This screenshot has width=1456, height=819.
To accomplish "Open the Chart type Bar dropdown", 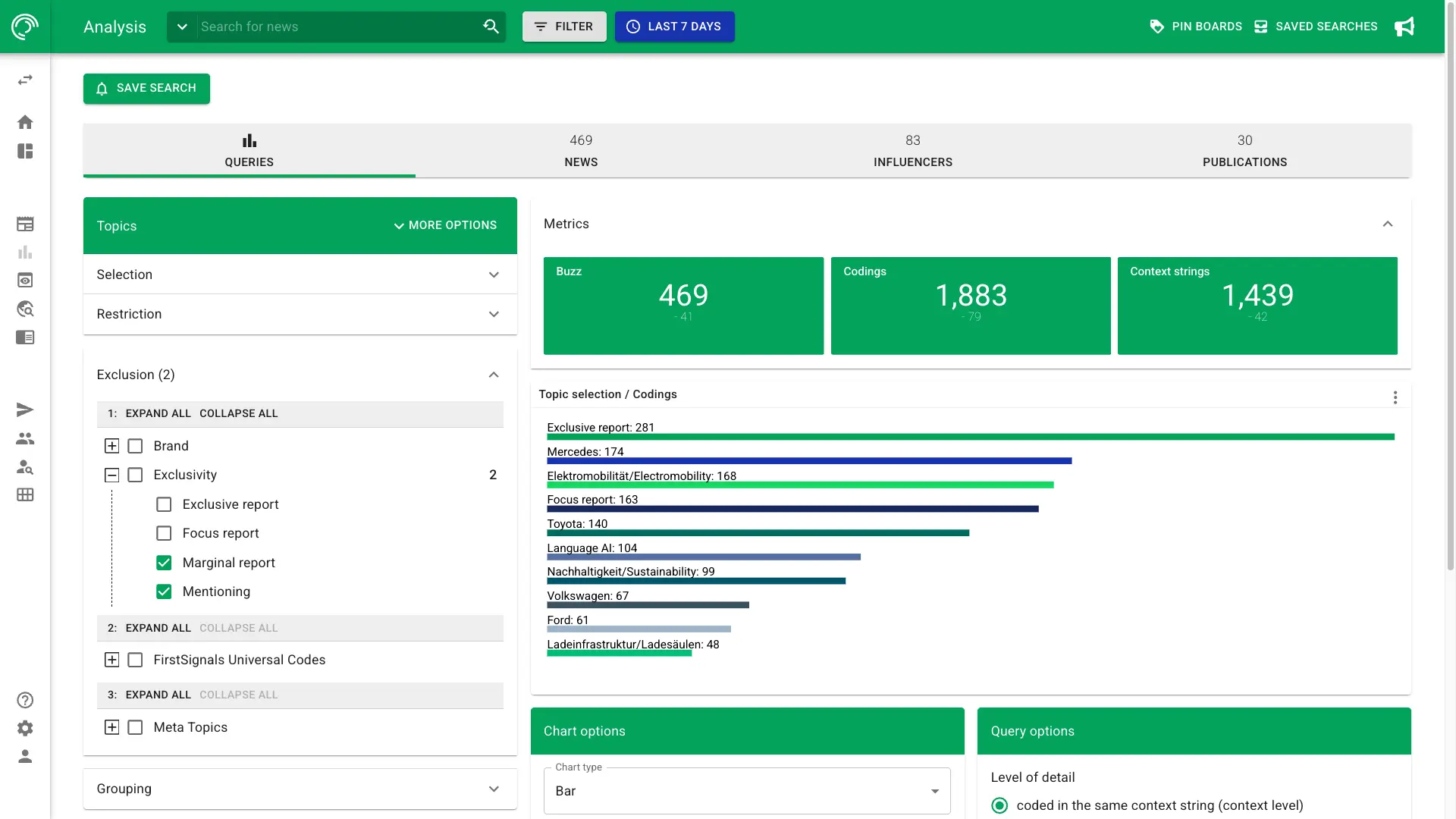I will coord(747,791).
